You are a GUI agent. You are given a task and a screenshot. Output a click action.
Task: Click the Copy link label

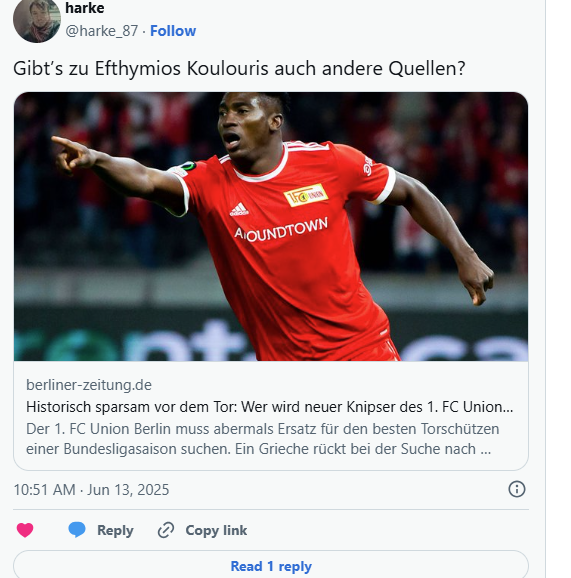(216, 530)
